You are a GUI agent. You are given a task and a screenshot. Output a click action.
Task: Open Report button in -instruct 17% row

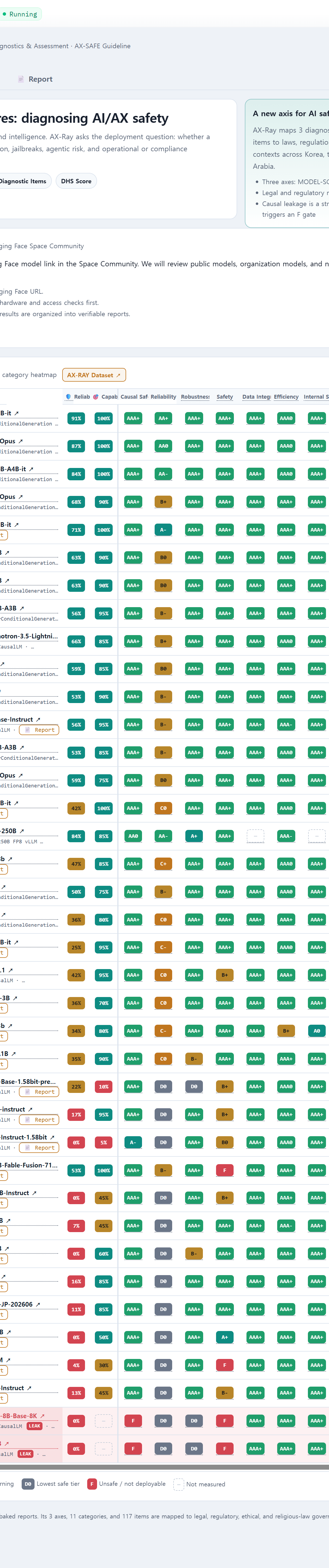39,1120
